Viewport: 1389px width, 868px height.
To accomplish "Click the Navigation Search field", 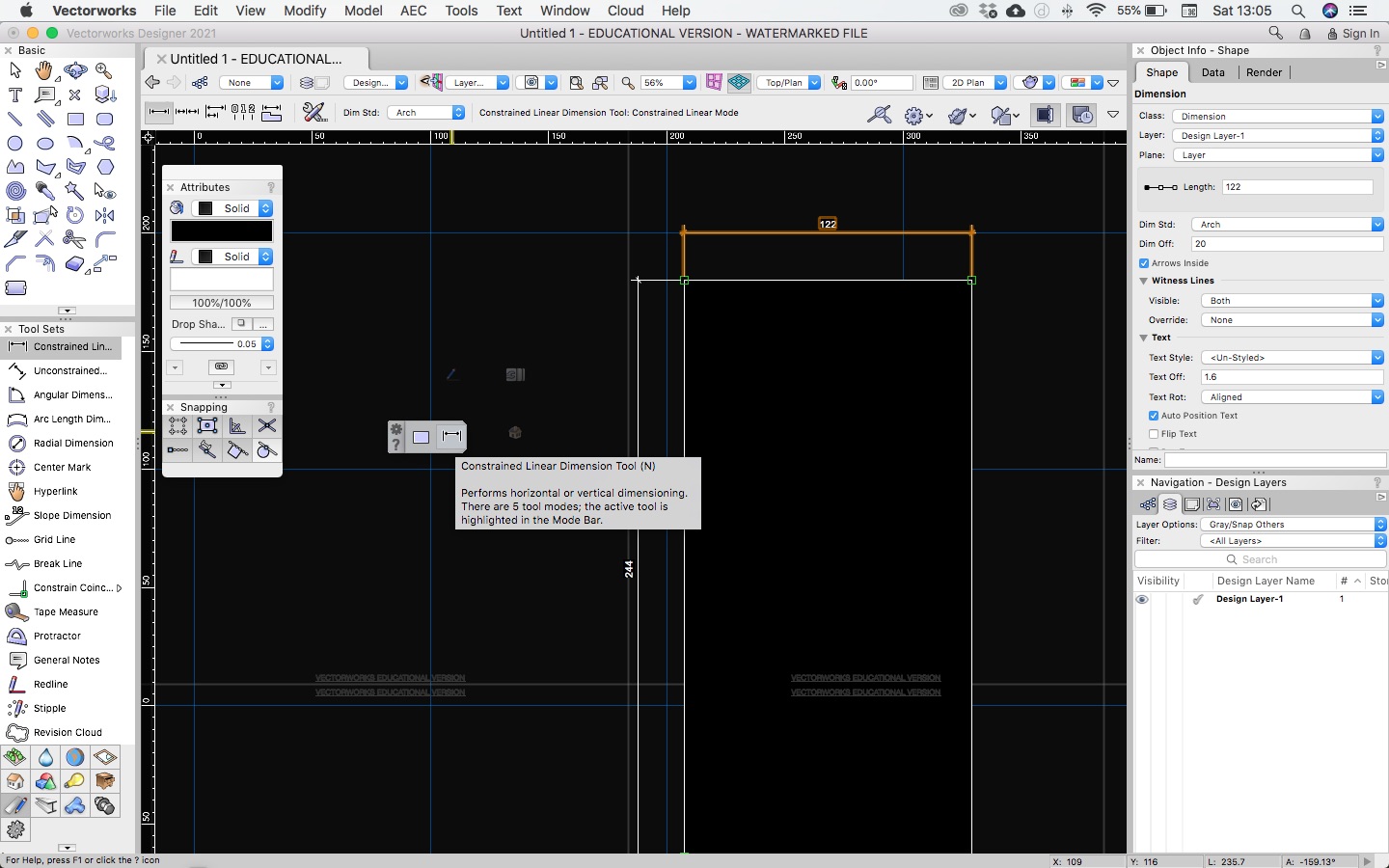I will pyautogui.click(x=1261, y=559).
